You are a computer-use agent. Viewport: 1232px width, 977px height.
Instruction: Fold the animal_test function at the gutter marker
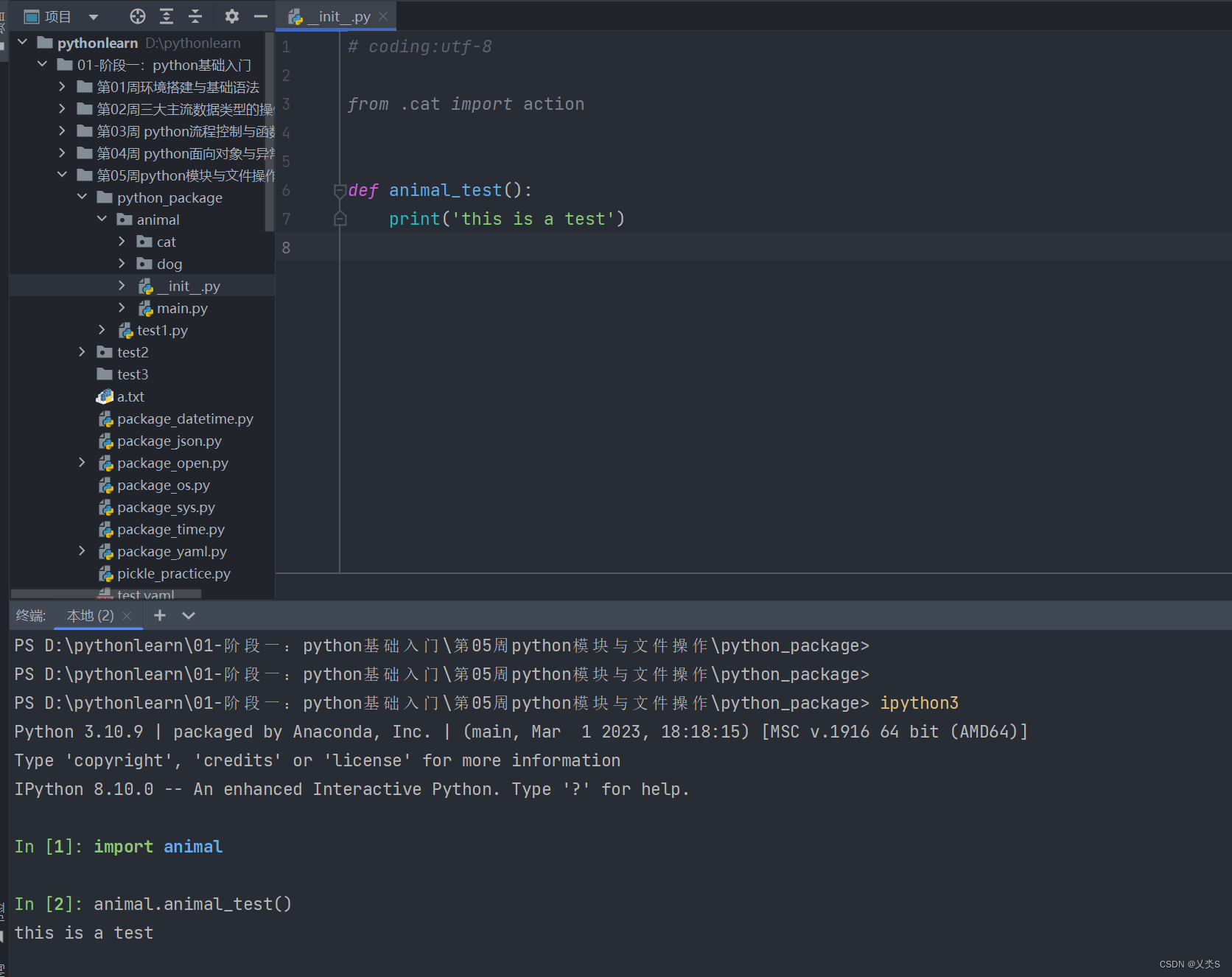tap(340, 191)
